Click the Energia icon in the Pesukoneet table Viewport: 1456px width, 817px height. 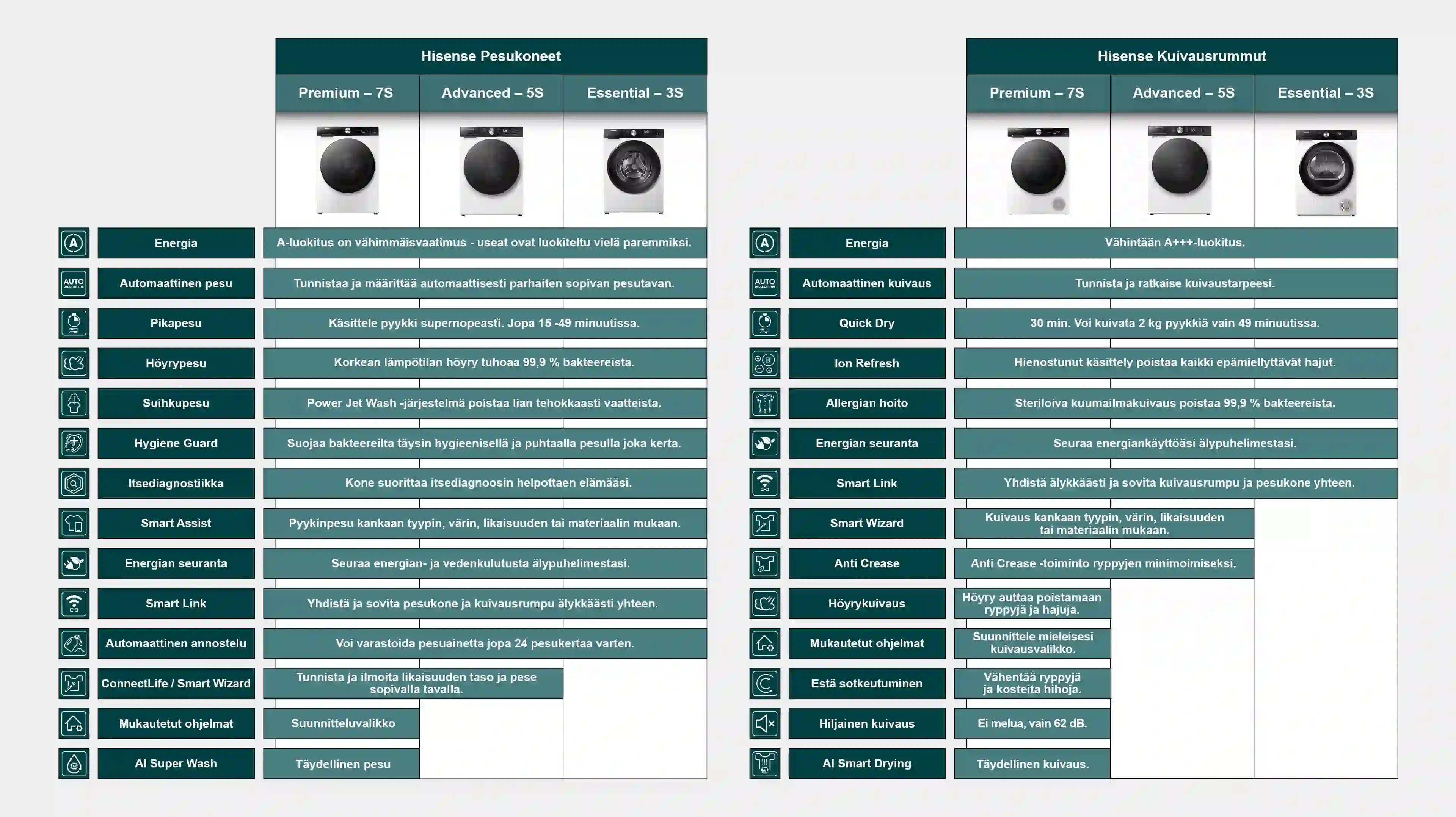point(74,243)
